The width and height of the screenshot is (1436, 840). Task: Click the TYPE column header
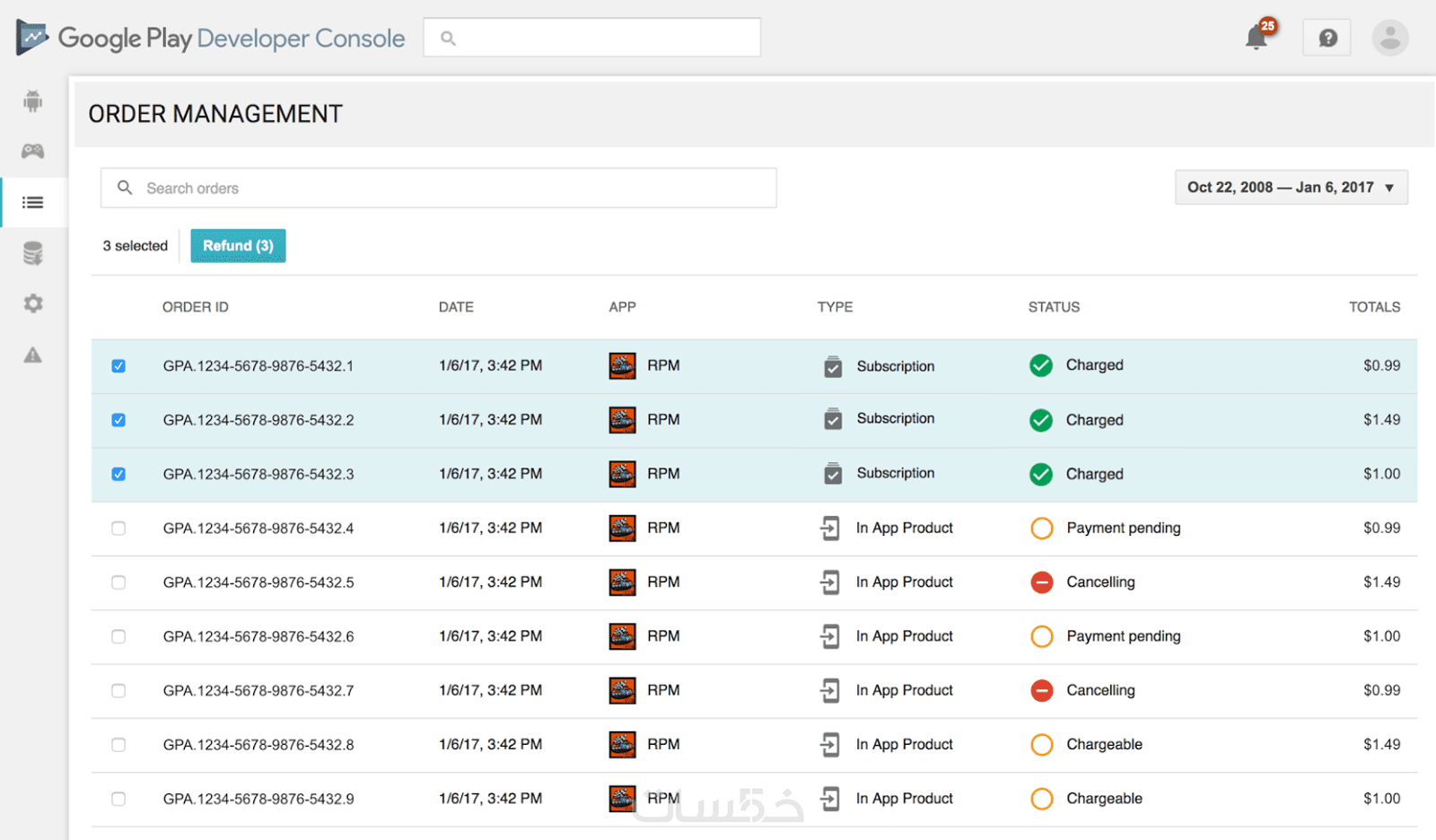[x=835, y=307]
